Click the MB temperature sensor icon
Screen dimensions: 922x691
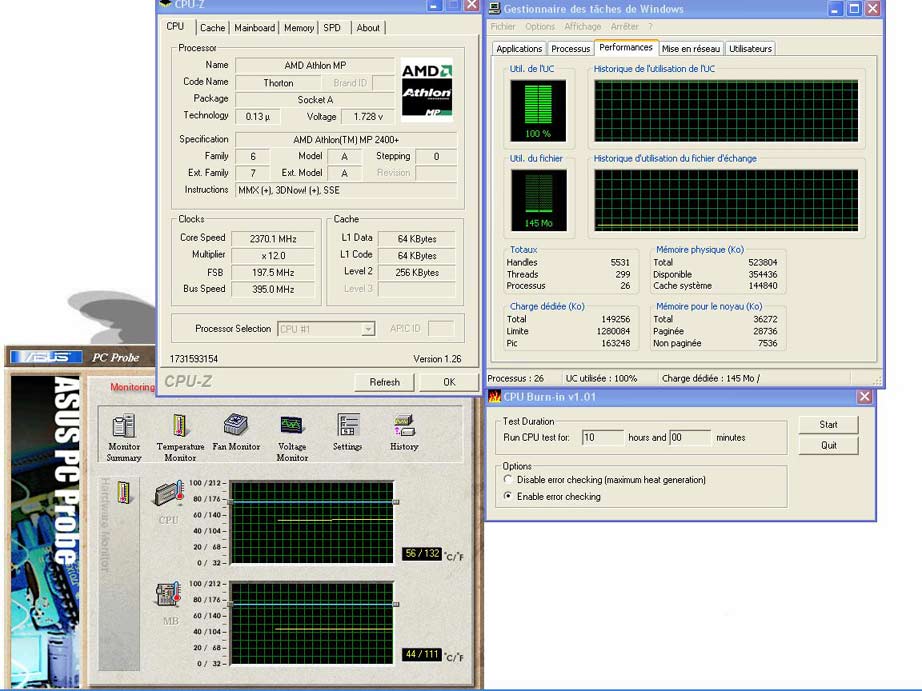click(x=168, y=595)
